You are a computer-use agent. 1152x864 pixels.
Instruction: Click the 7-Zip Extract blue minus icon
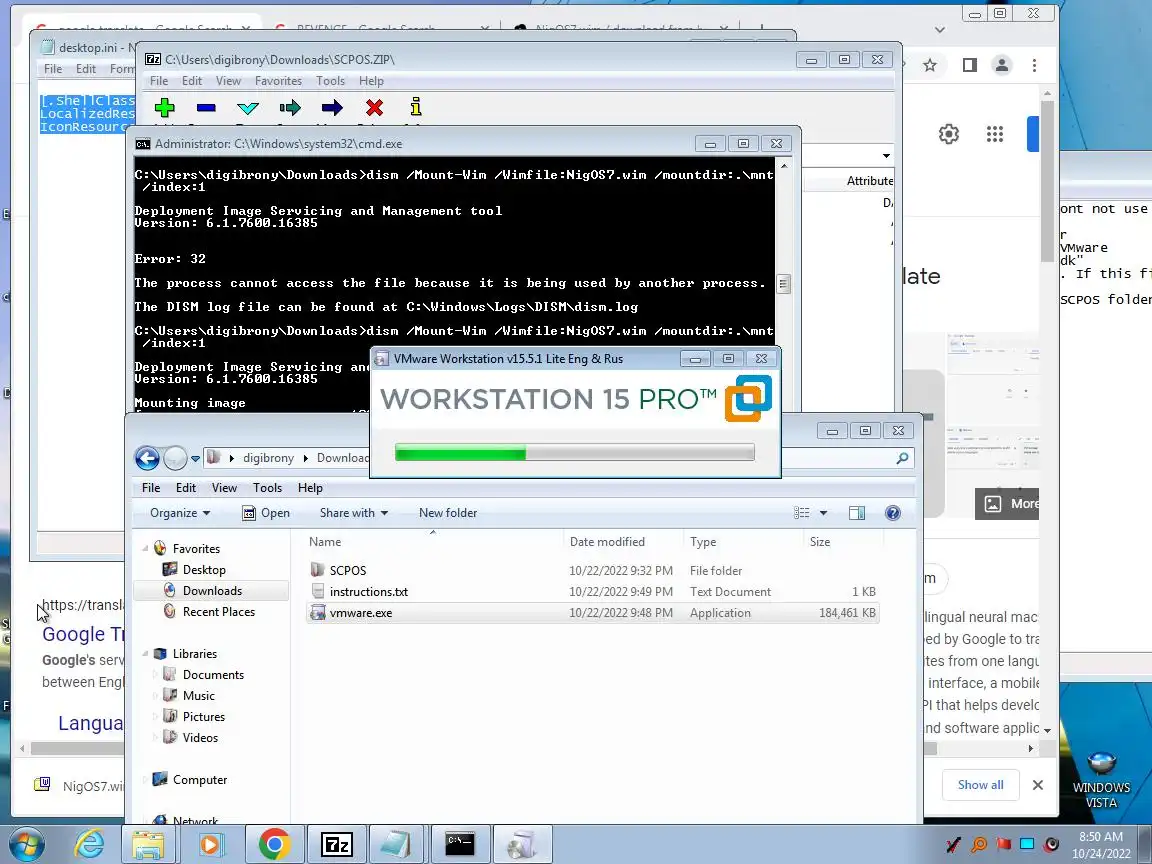click(x=206, y=108)
